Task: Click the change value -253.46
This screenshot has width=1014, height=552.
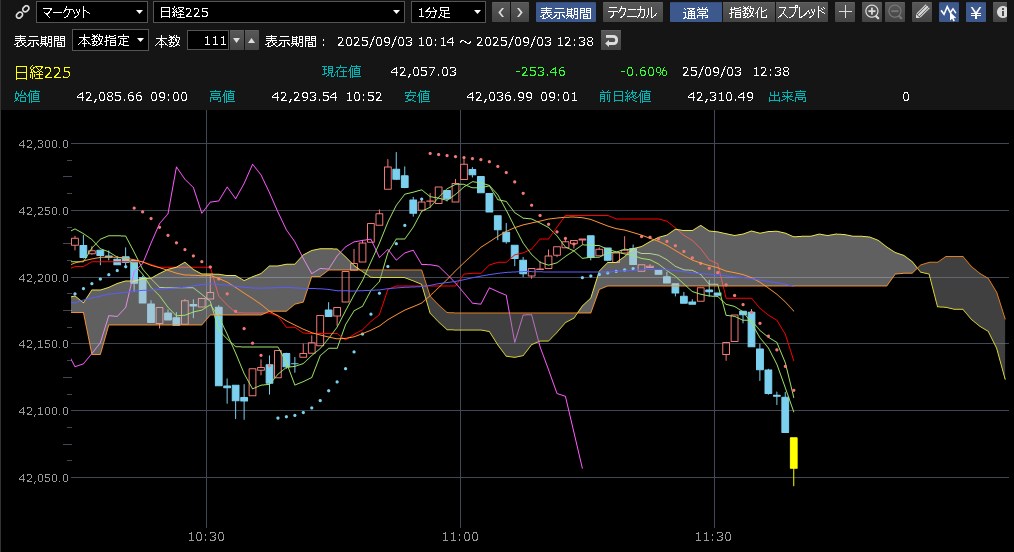Action: coord(541,72)
